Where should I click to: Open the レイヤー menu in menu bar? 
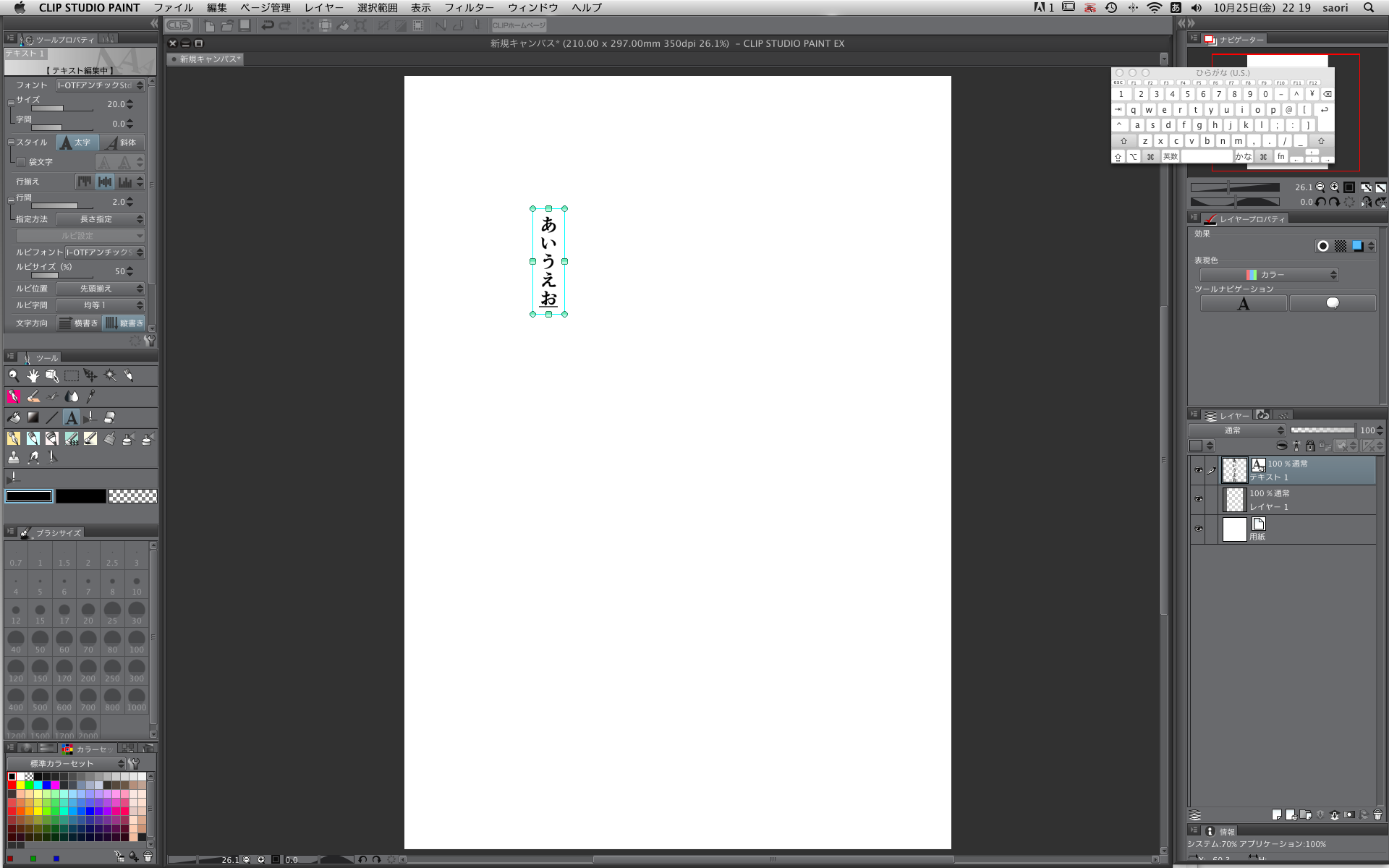(x=323, y=7)
